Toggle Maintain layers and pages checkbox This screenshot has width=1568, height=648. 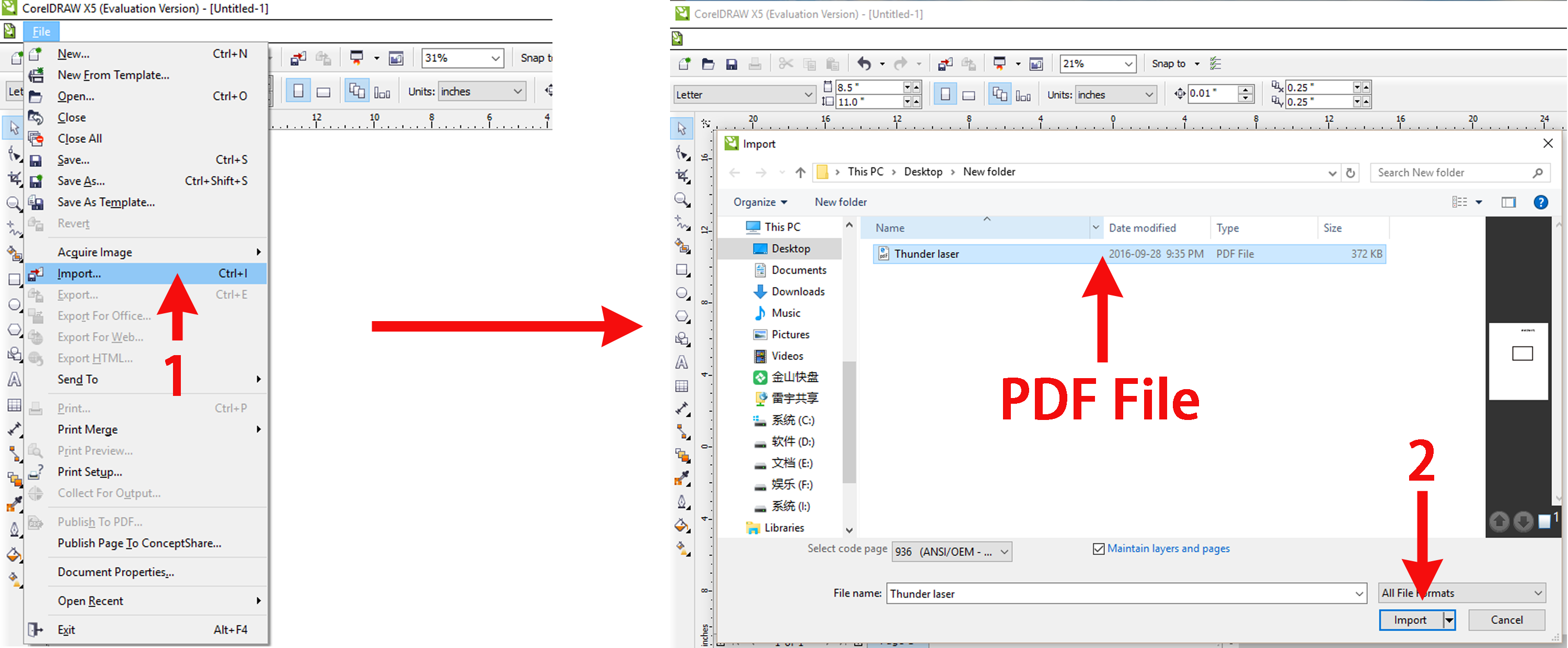(x=1099, y=549)
